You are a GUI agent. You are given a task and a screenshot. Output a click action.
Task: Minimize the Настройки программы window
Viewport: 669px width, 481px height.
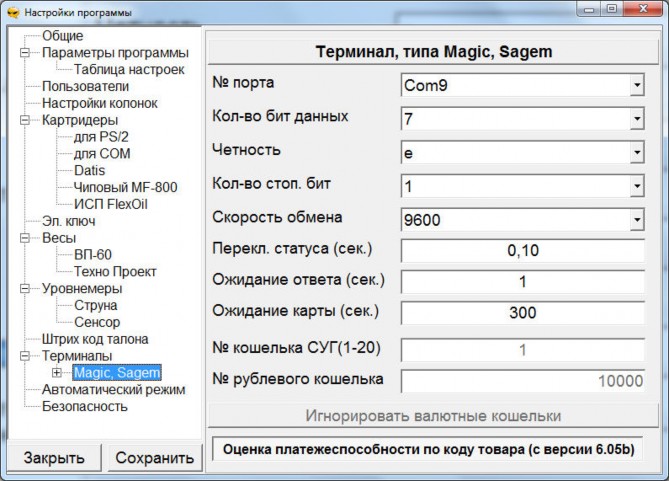pyautogui.click(x=590, y=9)
